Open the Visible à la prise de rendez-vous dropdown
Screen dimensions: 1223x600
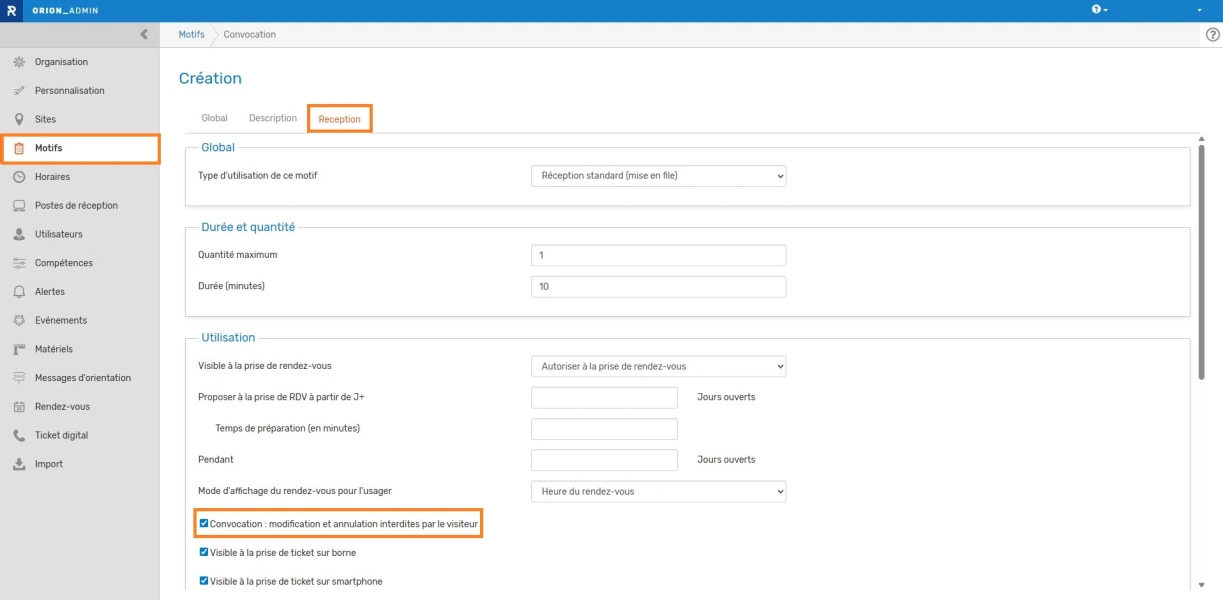click(658, 366)
